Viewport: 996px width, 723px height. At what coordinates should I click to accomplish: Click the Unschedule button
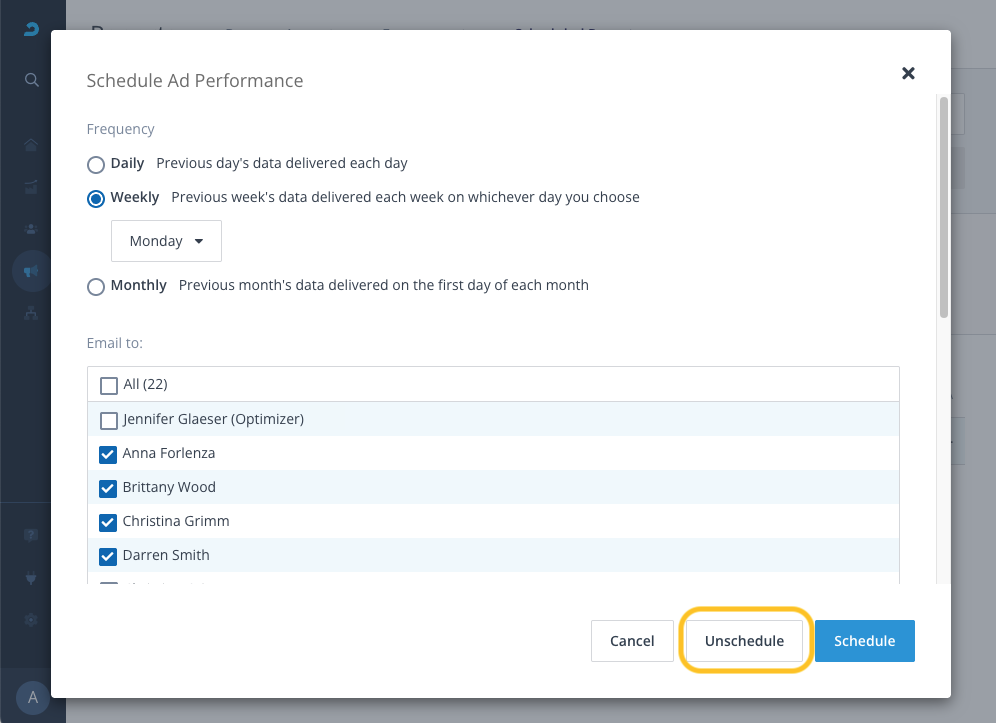744,640
